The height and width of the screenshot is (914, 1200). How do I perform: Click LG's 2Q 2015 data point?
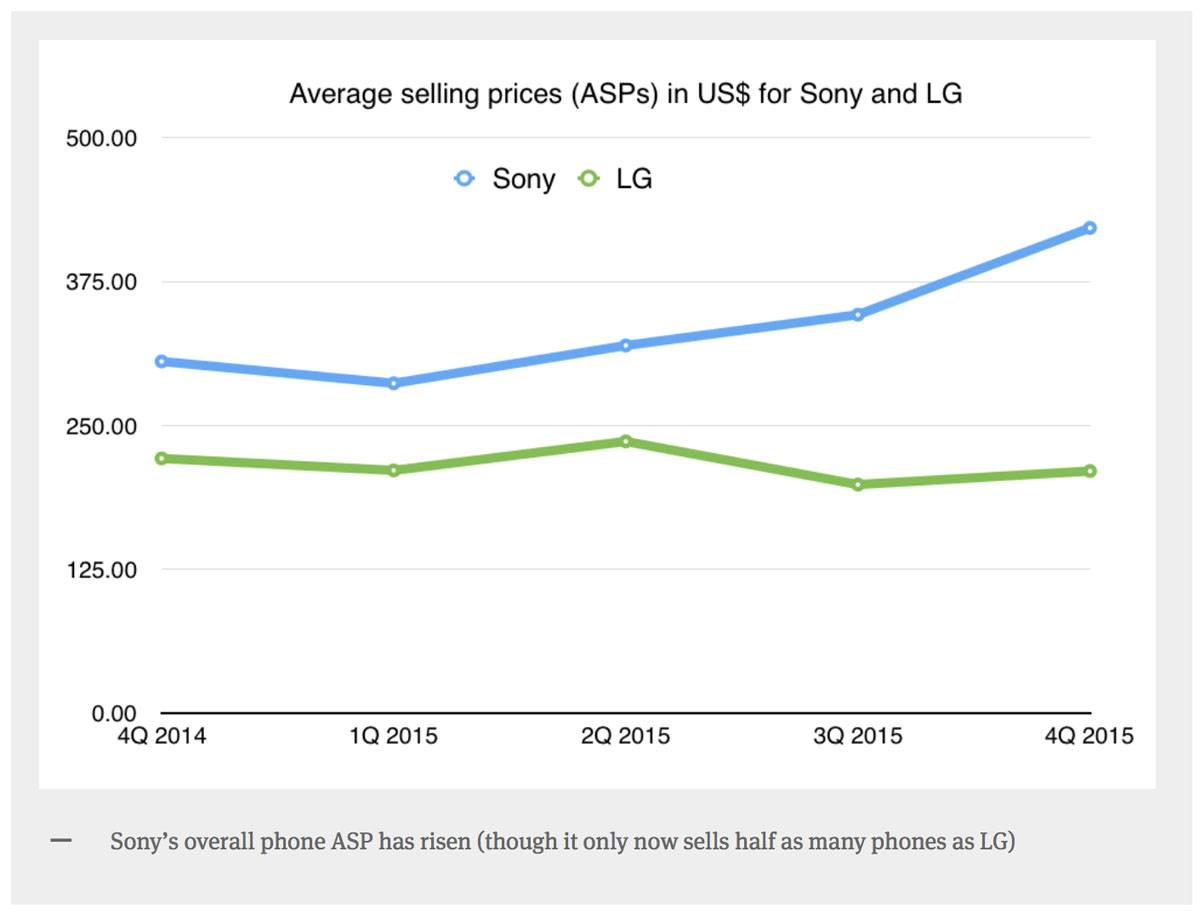coord(625,441)
